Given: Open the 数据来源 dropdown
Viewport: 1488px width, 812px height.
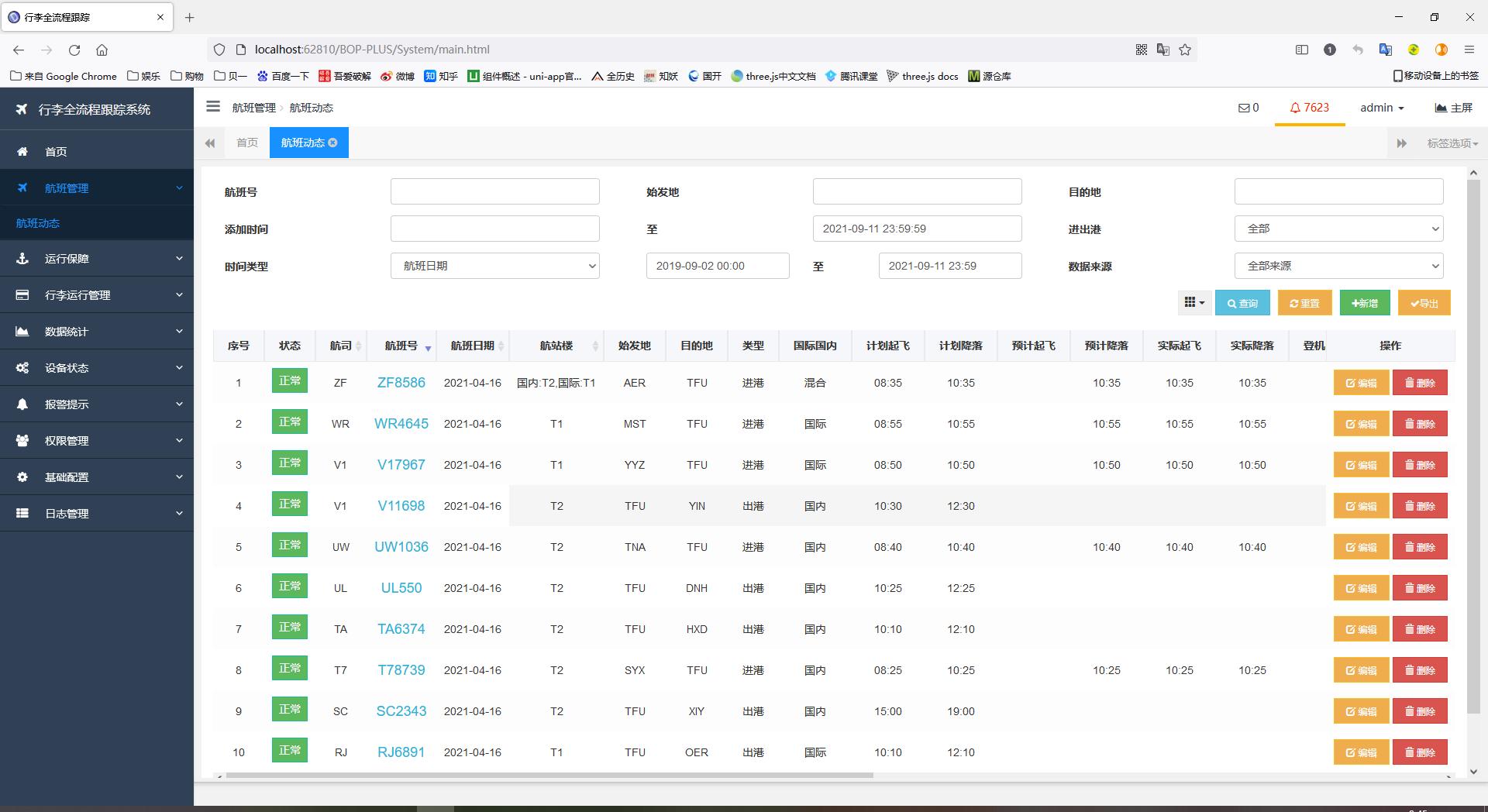Looking at the screenshot, I should pos(1338,266).
